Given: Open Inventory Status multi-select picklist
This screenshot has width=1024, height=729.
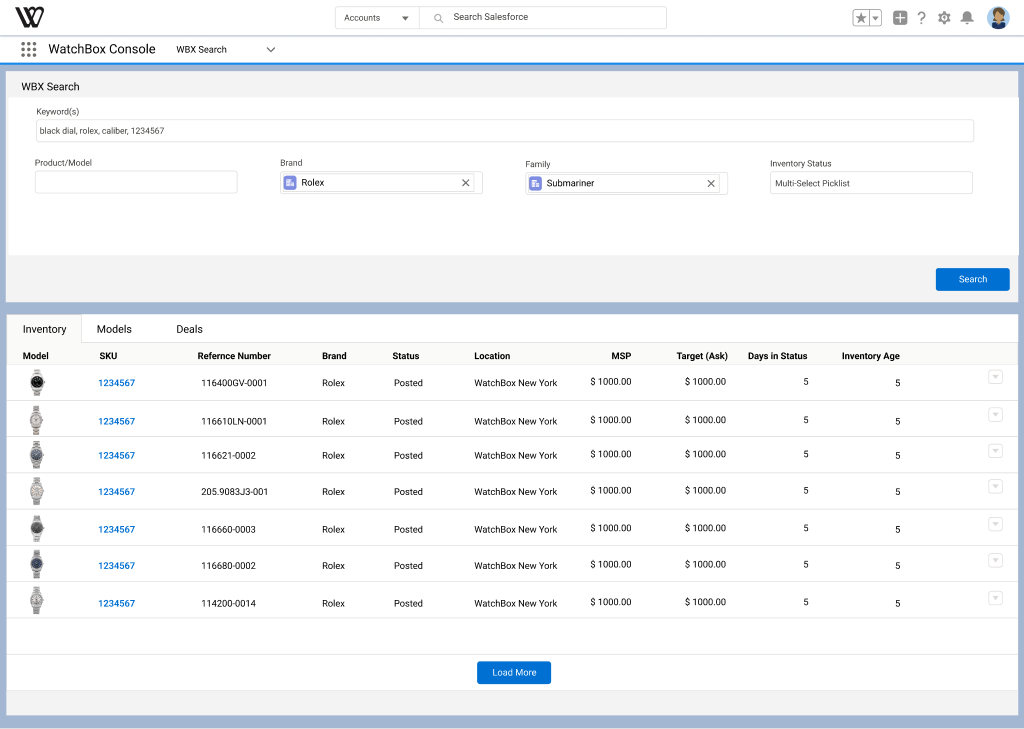Looking at the screenshot, I should pos(871,183).
